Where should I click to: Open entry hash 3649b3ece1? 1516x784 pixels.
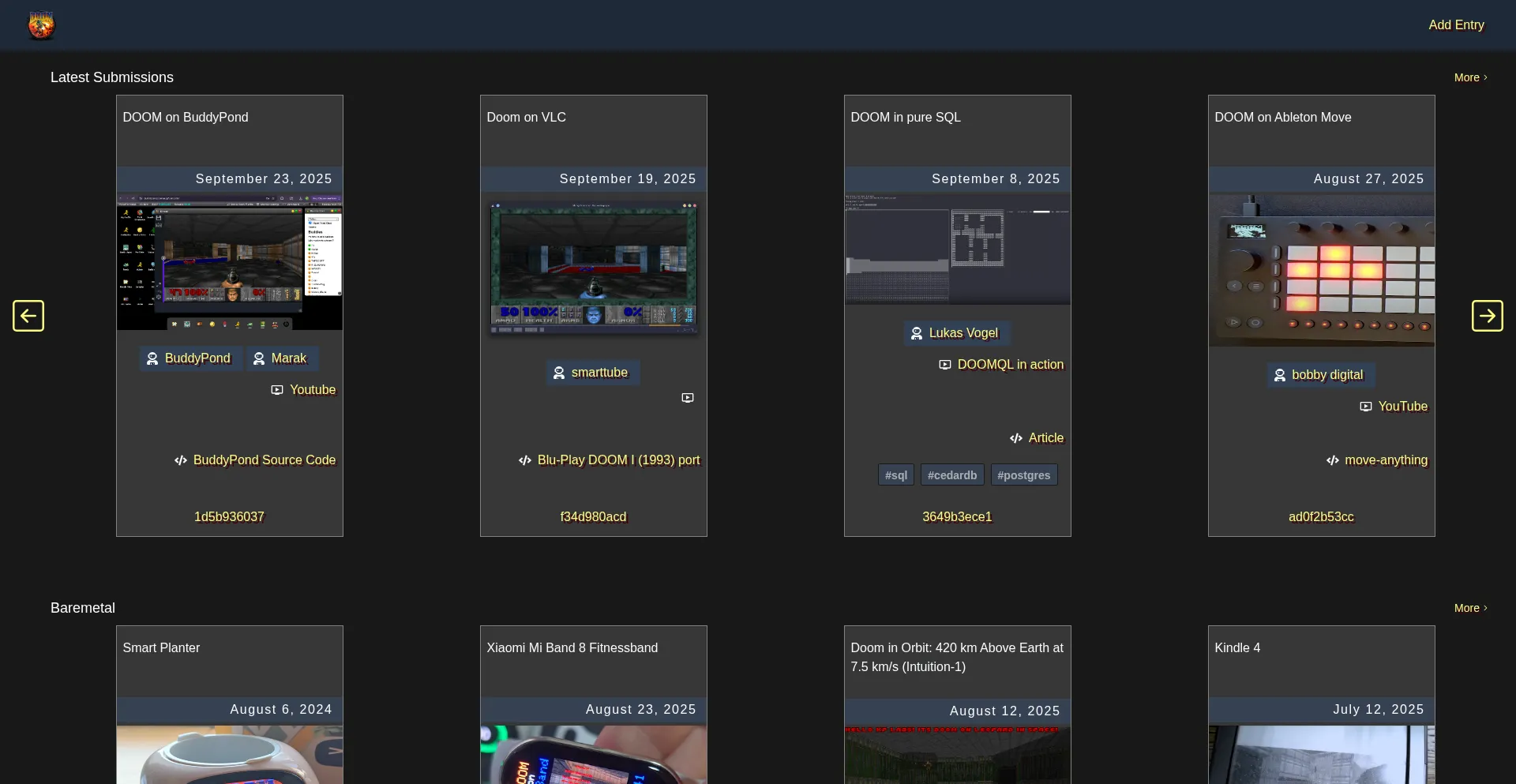click(957, 517)
